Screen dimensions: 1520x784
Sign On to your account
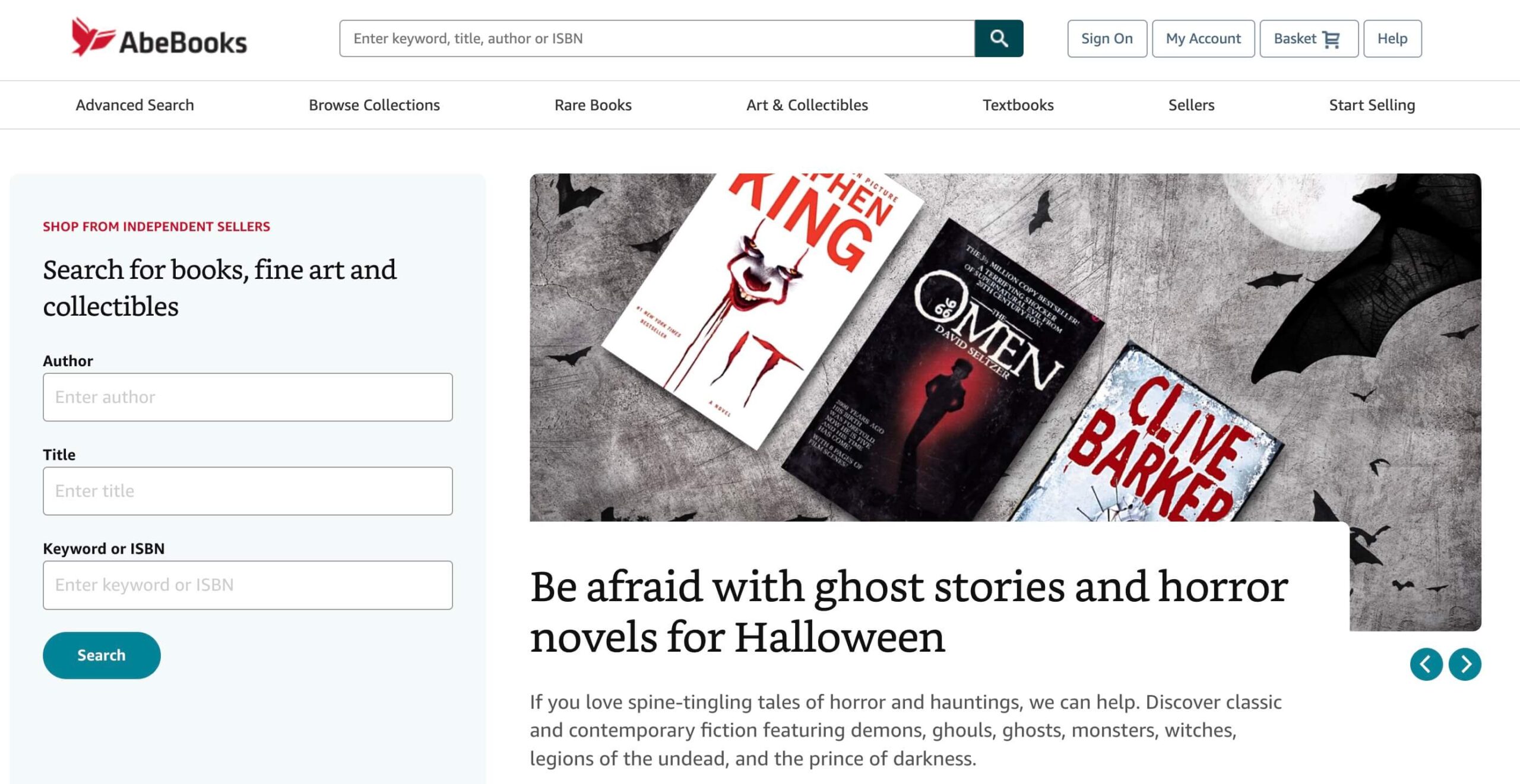pyautogui.click(x=1107, y=38)
